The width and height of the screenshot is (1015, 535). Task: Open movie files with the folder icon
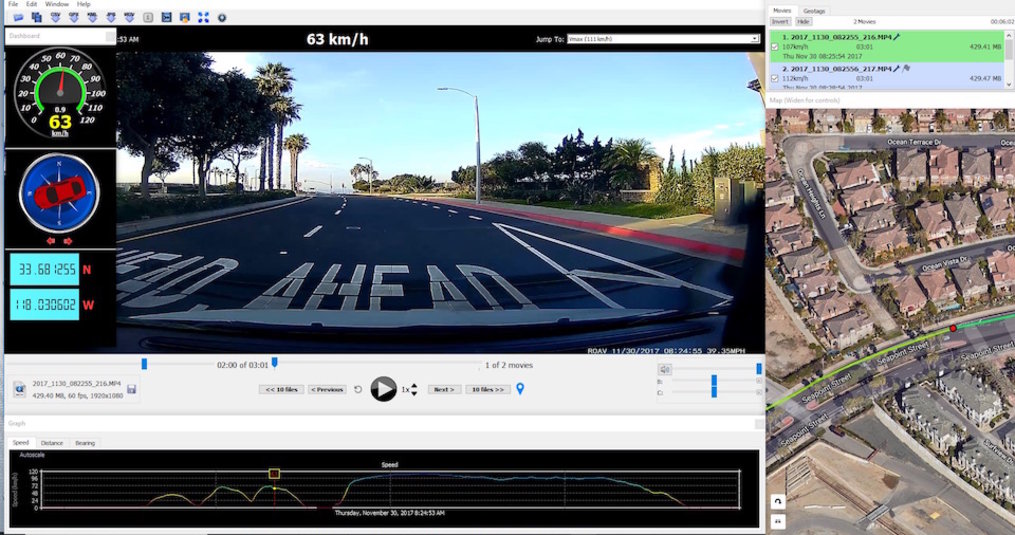click(18, 17)
